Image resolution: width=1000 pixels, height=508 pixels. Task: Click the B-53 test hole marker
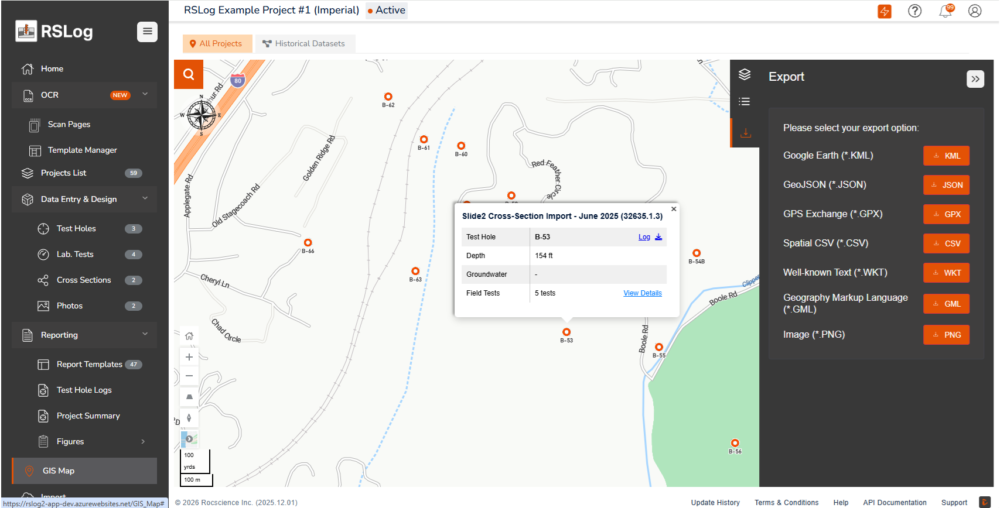coord(567,331)
